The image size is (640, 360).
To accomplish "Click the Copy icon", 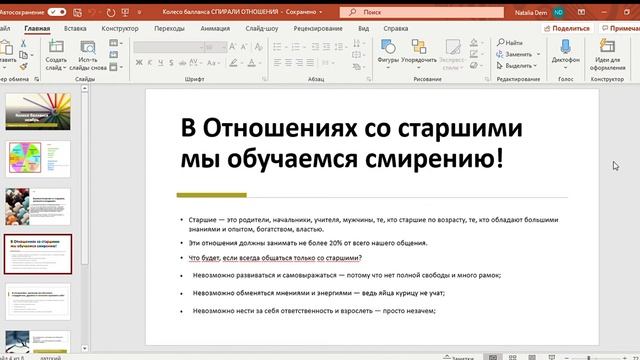I will 24,55.
